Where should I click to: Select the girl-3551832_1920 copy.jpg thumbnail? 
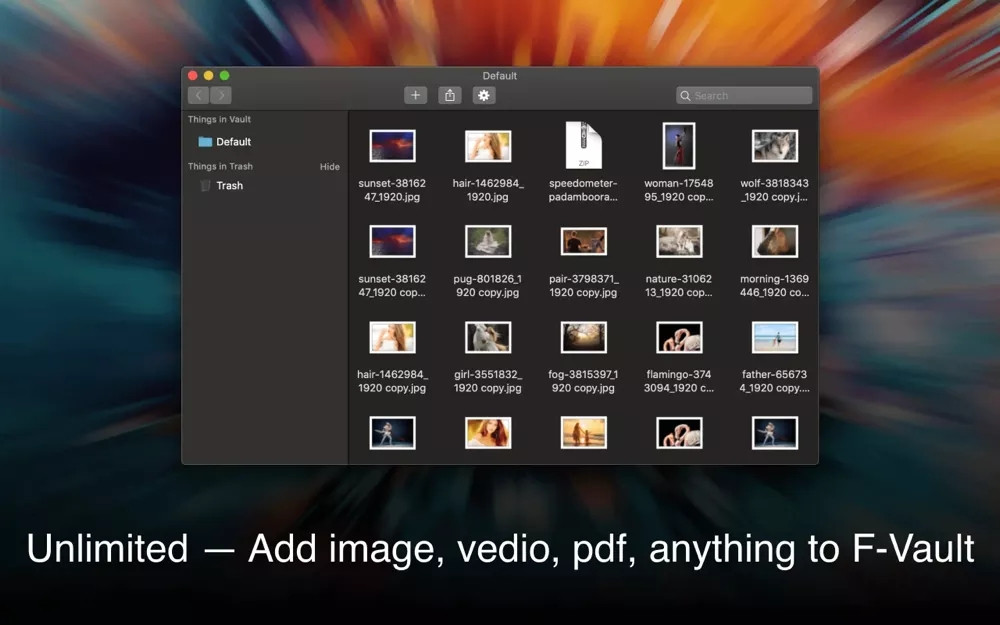(x=488, y=337)
